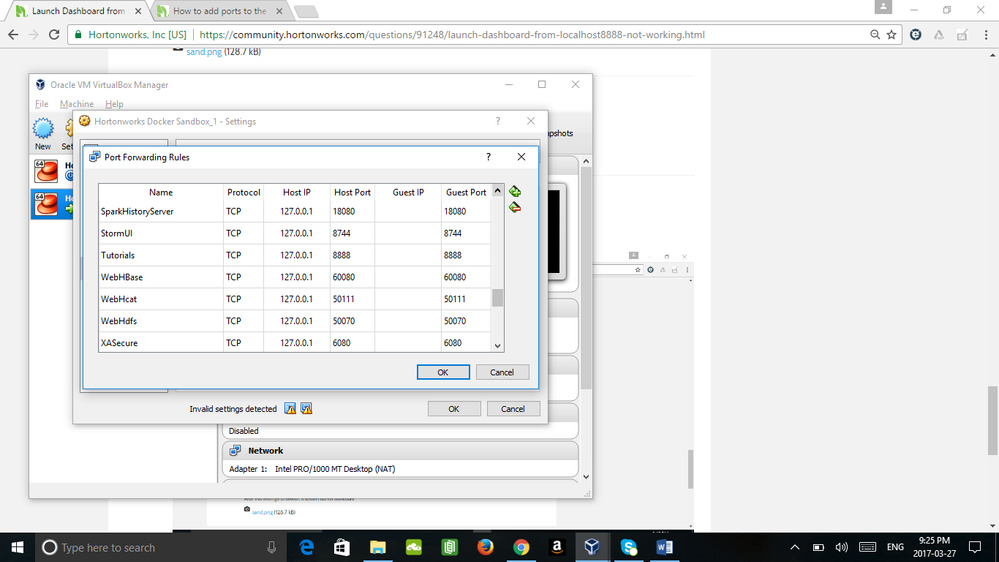The image size is (999, 562).
Task: Cancel the Sandbox Settings dialog
Action: coord(512,409)
